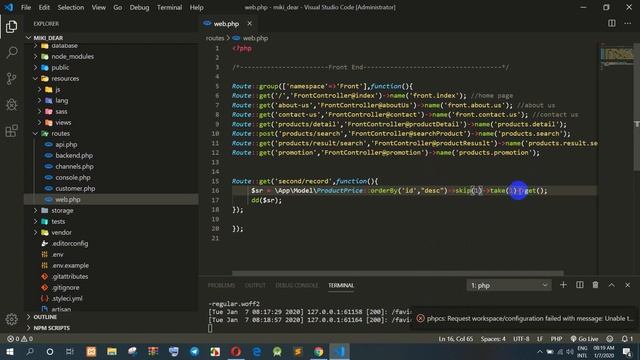
Task: Open the Source Control view
Action: (x=11, y=78)
